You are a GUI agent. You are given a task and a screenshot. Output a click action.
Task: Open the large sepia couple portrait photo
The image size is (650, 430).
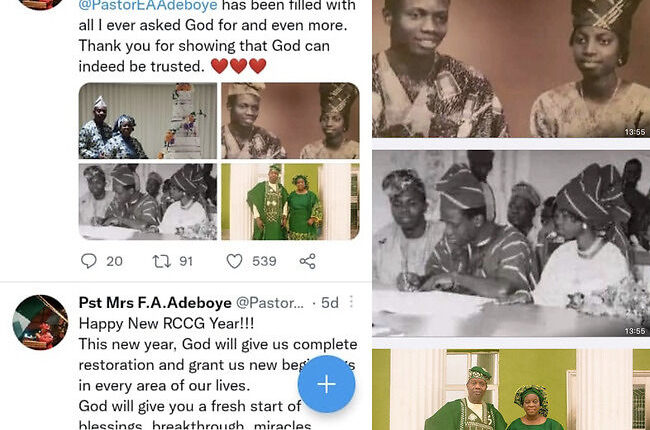[511, 68]
